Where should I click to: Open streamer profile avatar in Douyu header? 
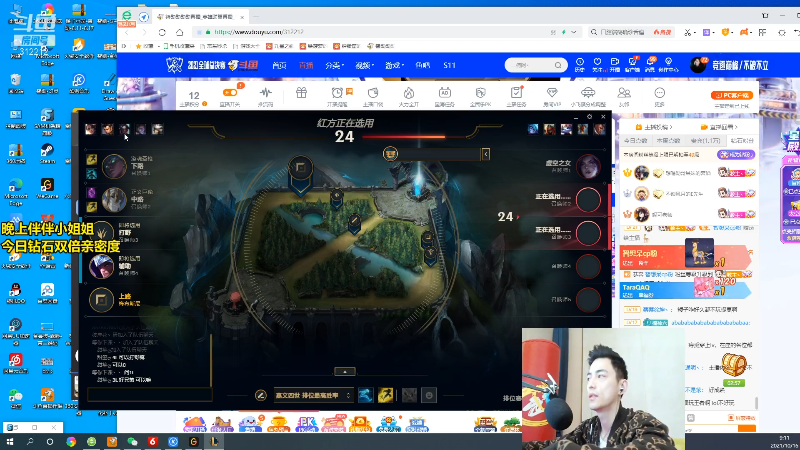pyautogui.click(x=698, y=65)
